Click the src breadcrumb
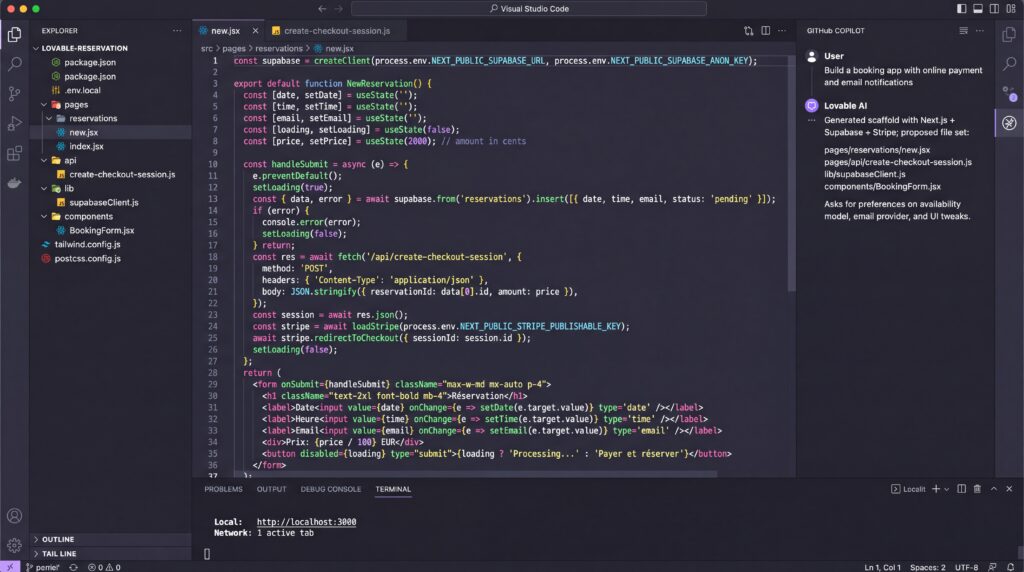The image size is (1024, 572). tap(206, 48)
